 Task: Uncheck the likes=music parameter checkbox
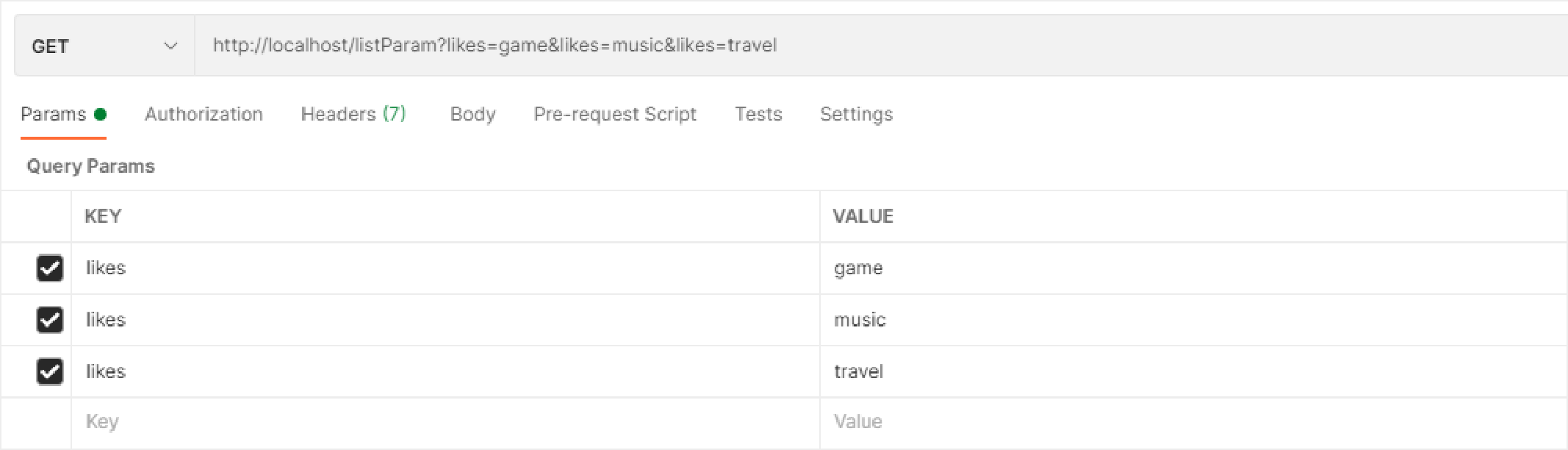50,320
